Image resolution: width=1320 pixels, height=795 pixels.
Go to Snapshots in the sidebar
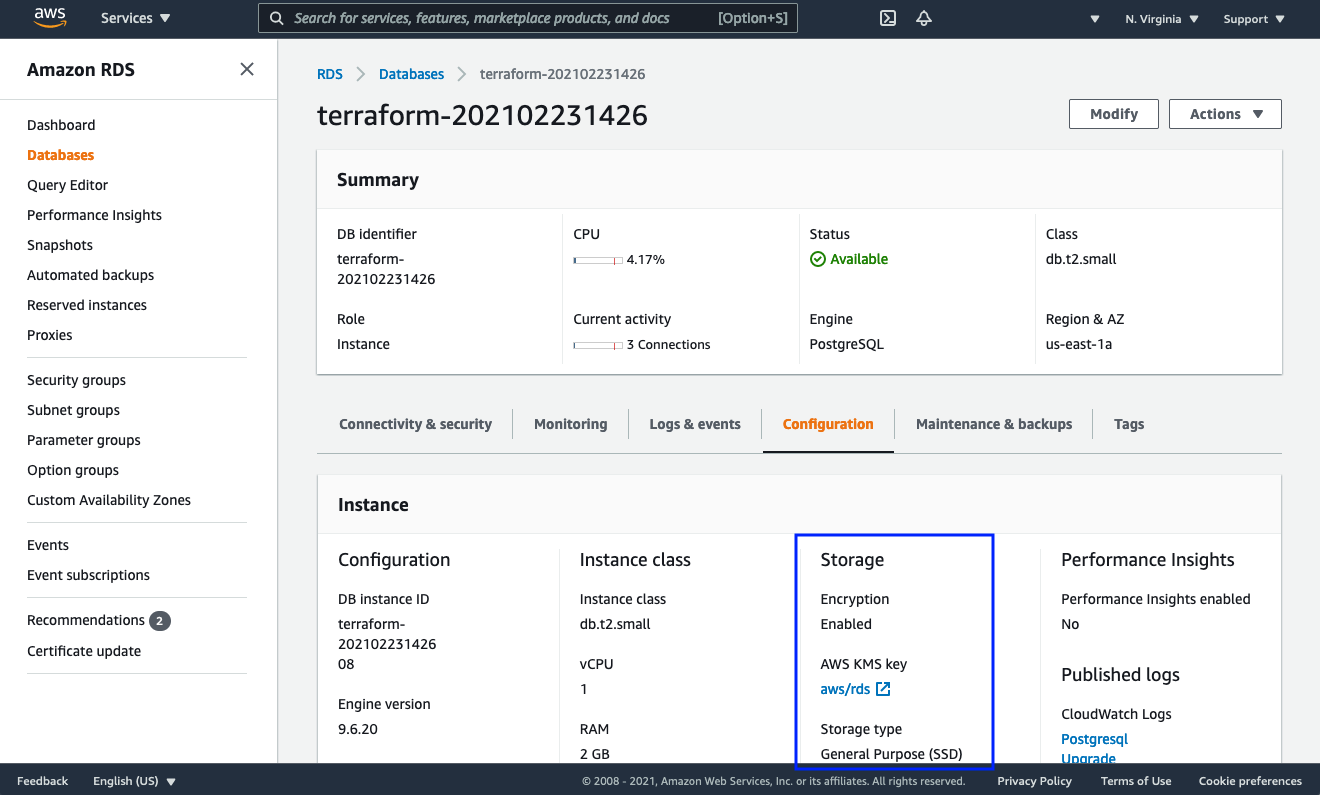(x=60, y=245)
